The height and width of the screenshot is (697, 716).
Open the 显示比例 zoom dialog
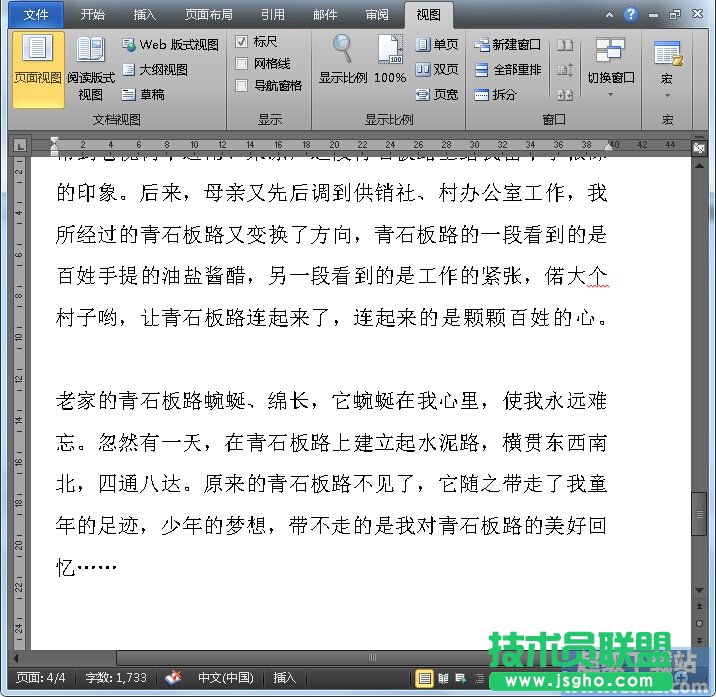click(343, 60)
